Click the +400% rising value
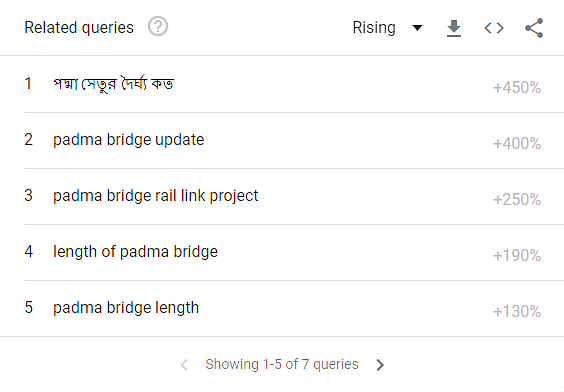The width and height of the screenshot is (564, 392). pos(517,143)
